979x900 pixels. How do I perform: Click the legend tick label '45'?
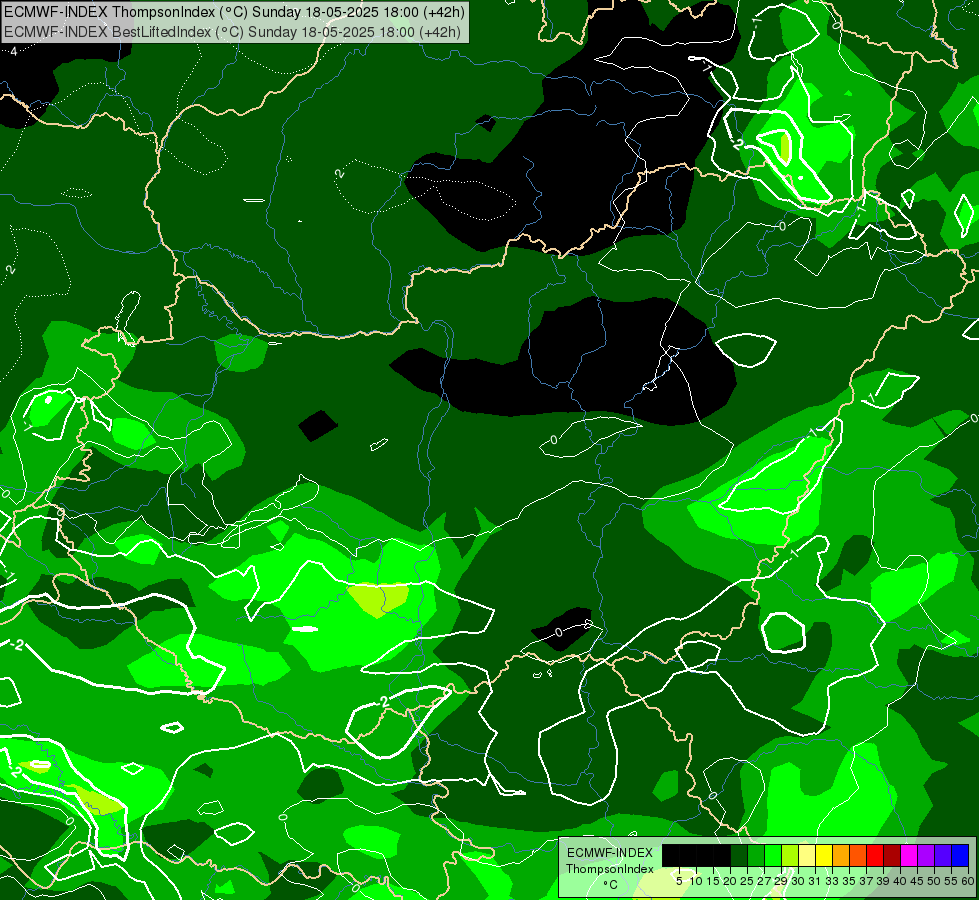[x=917, y=881]
